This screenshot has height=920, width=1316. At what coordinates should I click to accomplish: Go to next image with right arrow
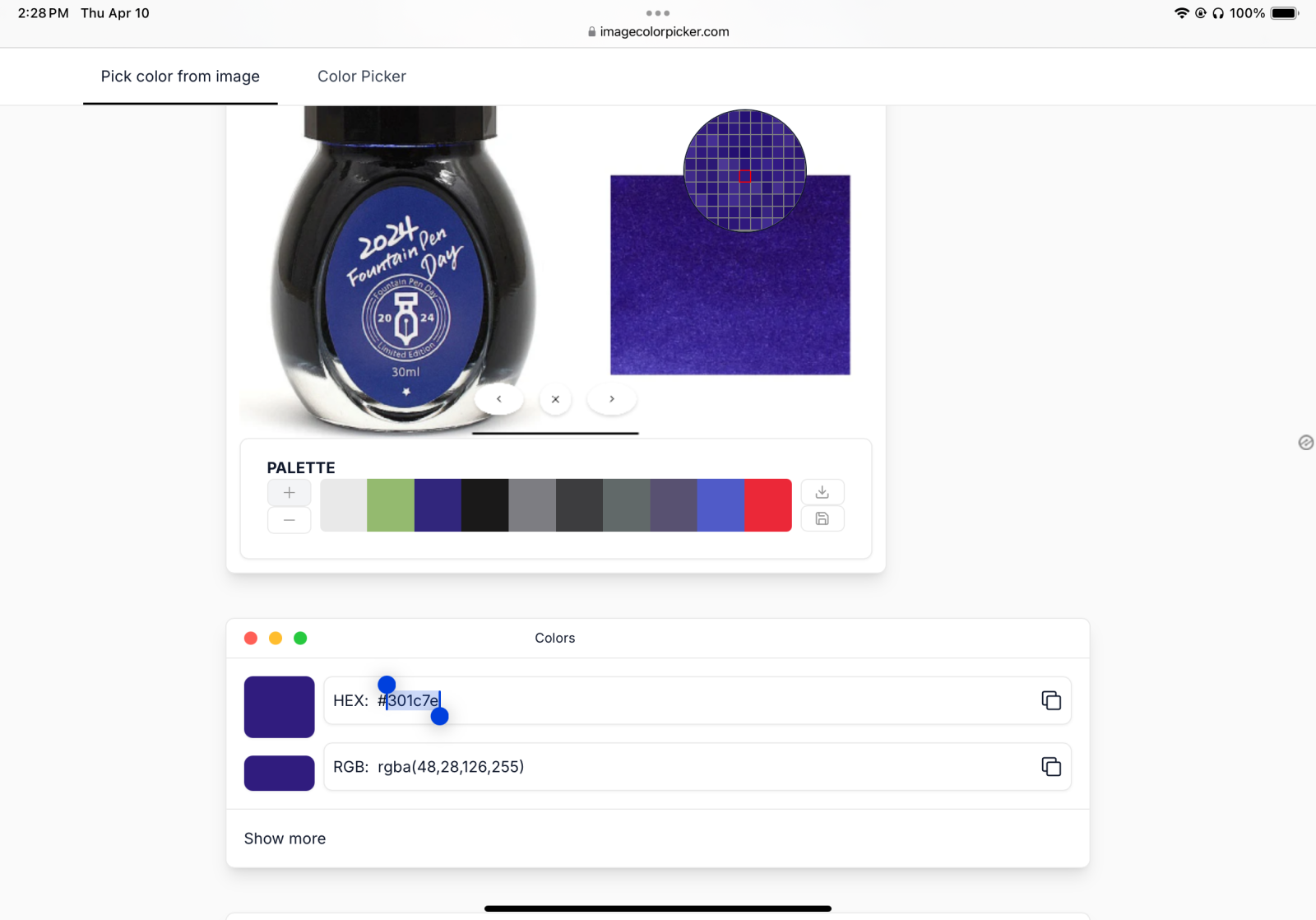pyautogui.click(x=611, y=399)
